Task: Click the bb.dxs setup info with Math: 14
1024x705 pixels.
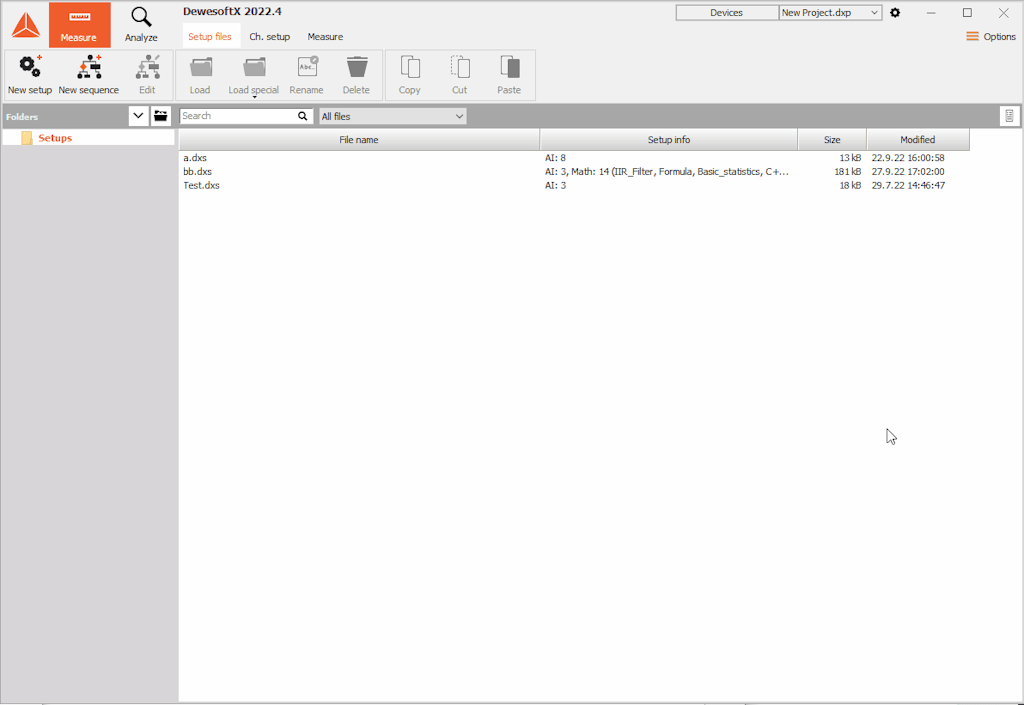Action: pos(667,172)
